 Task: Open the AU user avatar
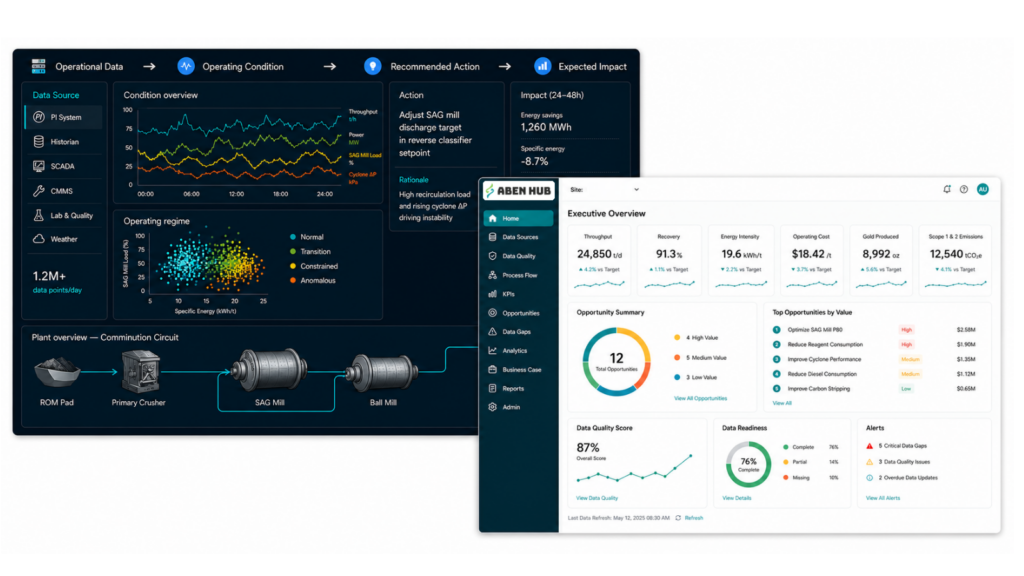tap(983, 189)
